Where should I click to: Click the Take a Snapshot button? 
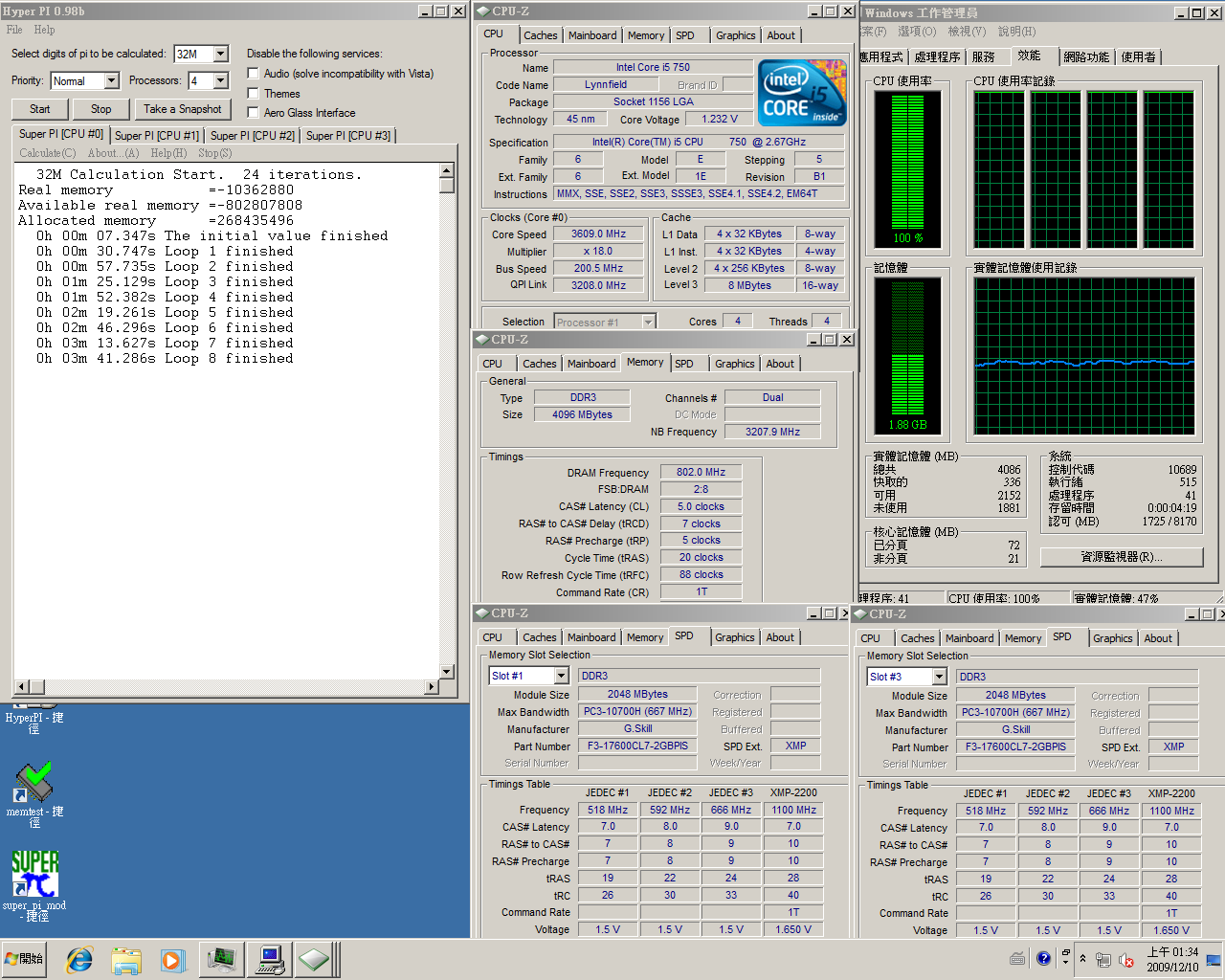click(x=183, y=109)
